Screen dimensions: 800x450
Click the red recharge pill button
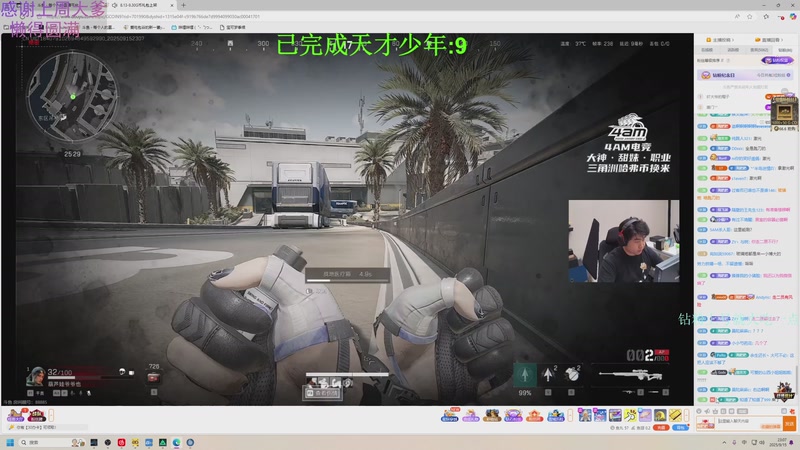[661, 428]
